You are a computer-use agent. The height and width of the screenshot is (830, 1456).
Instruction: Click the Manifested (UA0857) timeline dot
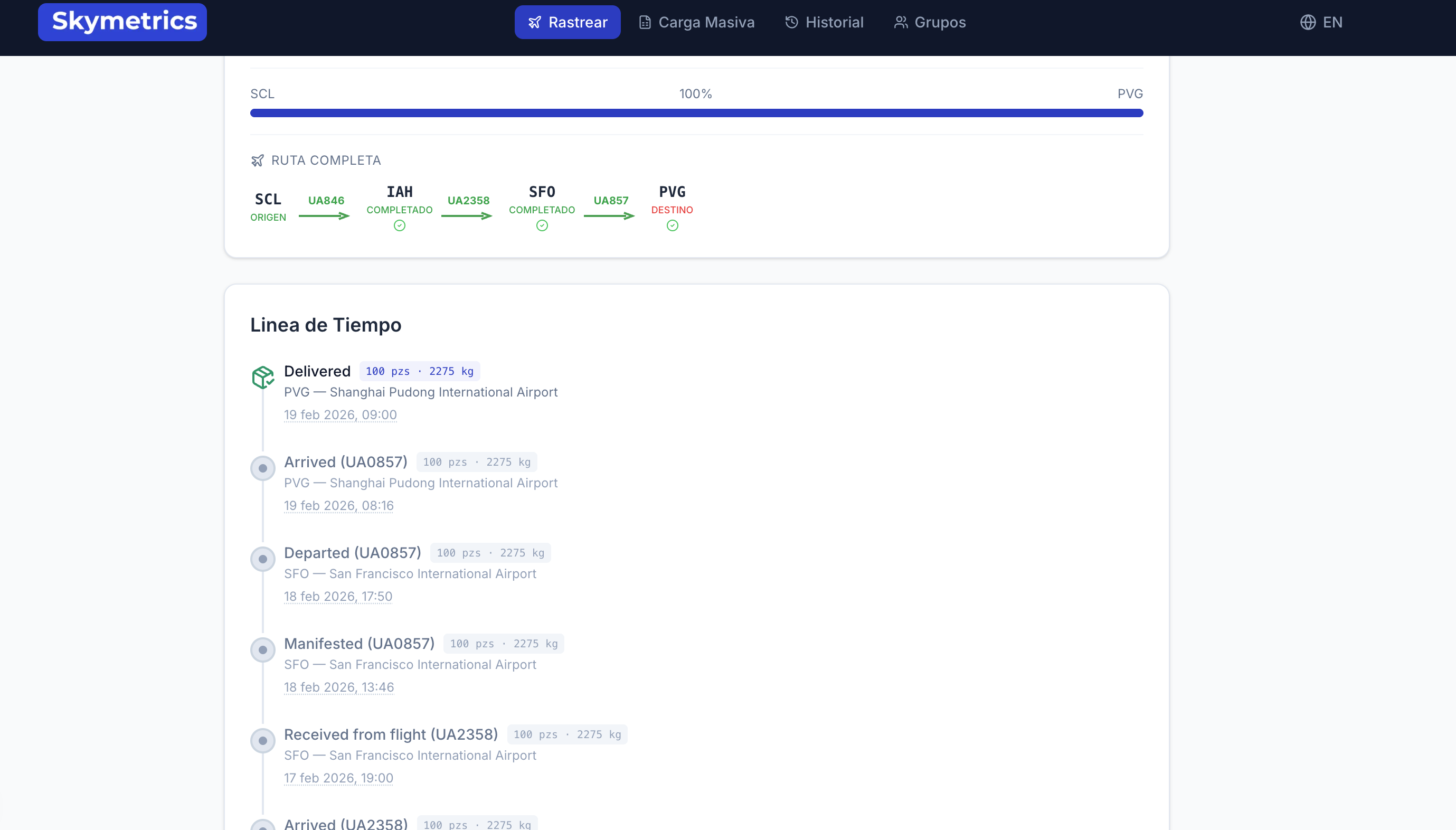[263, 650]
